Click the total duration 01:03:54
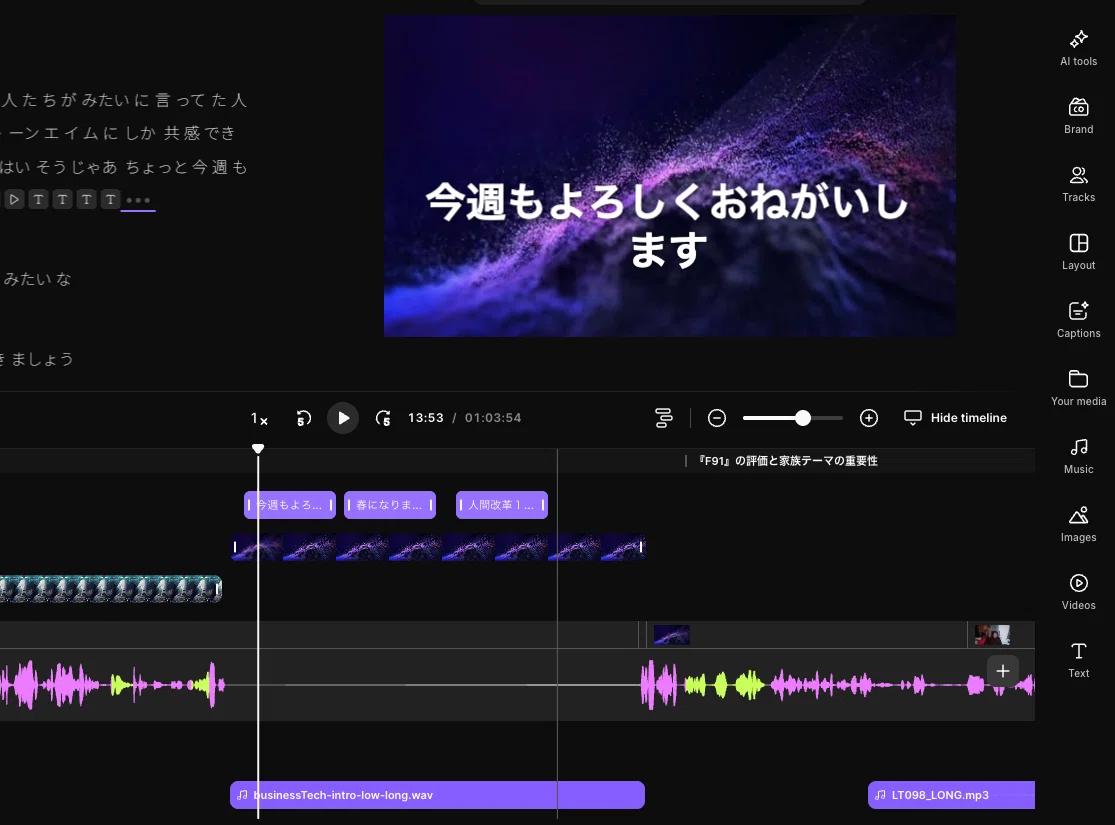The height and width of the screenshot is (825, 1115). click(x=493, y=417)
